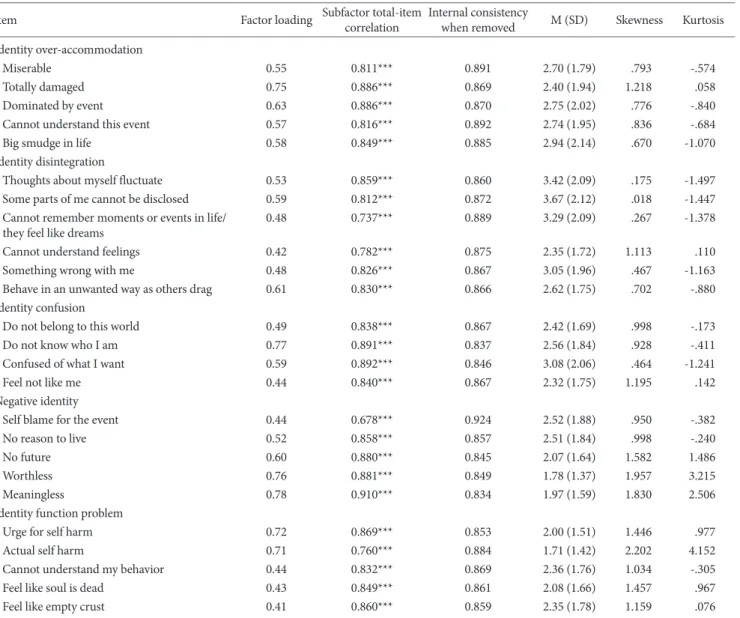740x618 pixels.
Task: Click the 'Factor loading' column header
Action: click(x=276, y=20)
